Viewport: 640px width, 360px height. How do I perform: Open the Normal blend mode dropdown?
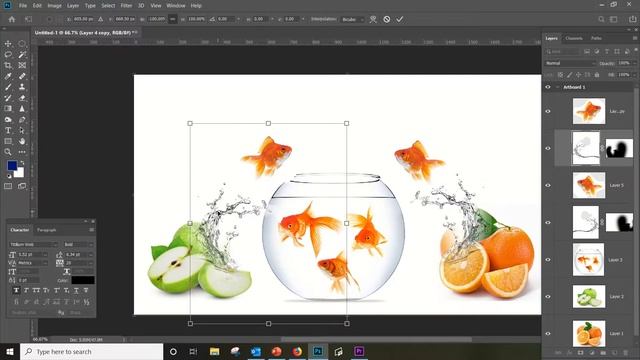[x=570, y=63]
